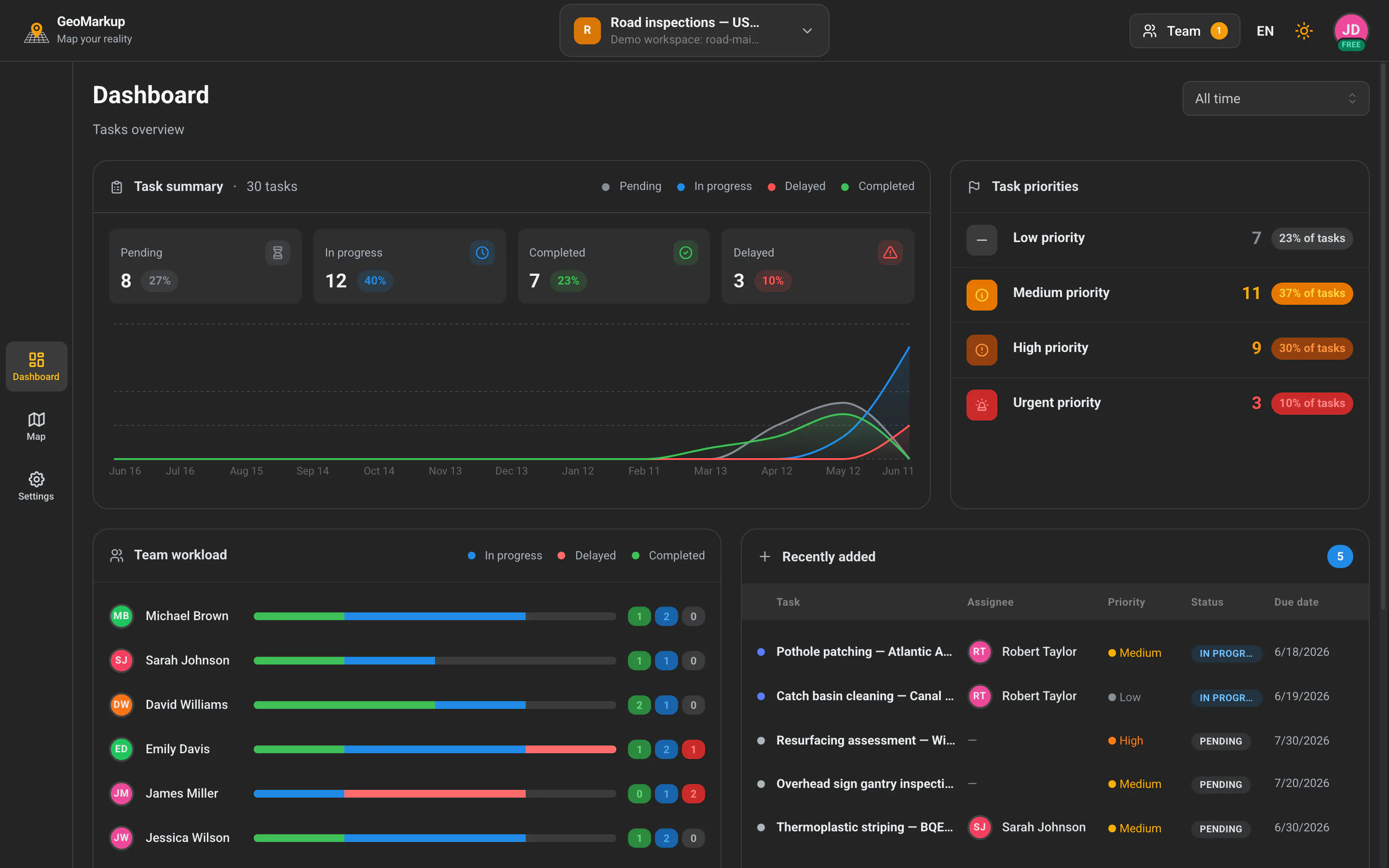Open the Overhead sign gantry inspection task
1389x868 pixels.
coord(1055,784)
